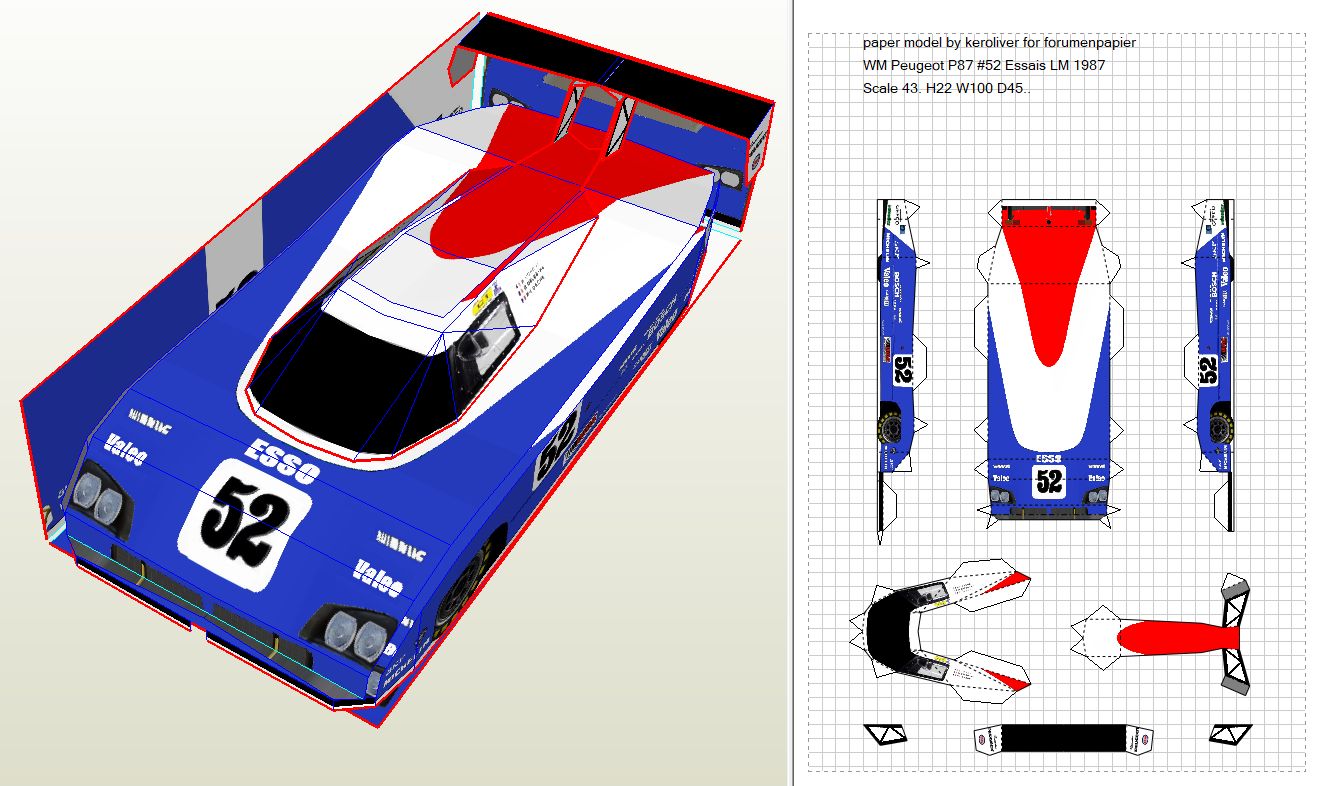The width and height of the screenshot is (1339, 786).
Task: Select the 'WM Peugeot P87 #52' title text
Action: point(983,65)
